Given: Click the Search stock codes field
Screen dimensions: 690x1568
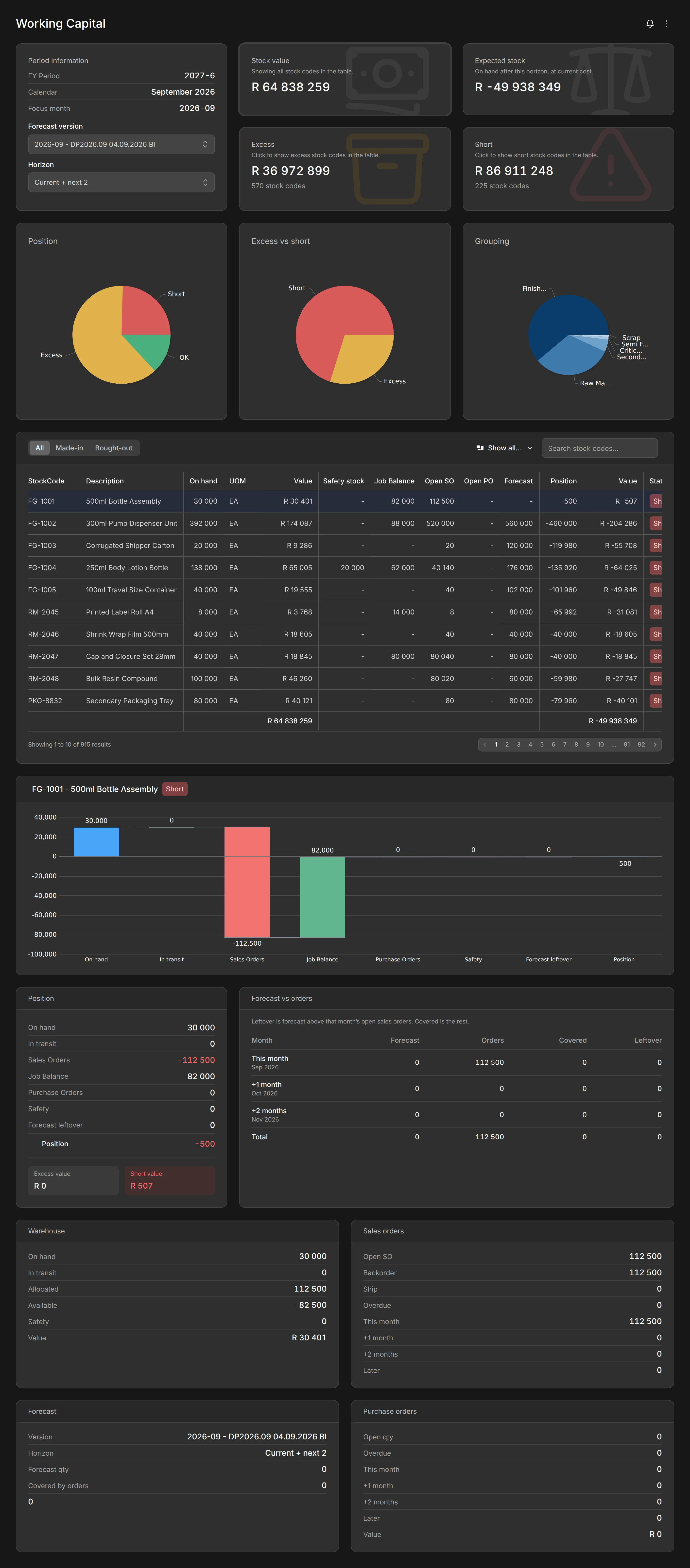Looking at the screenshot, I should coord(599,448).
